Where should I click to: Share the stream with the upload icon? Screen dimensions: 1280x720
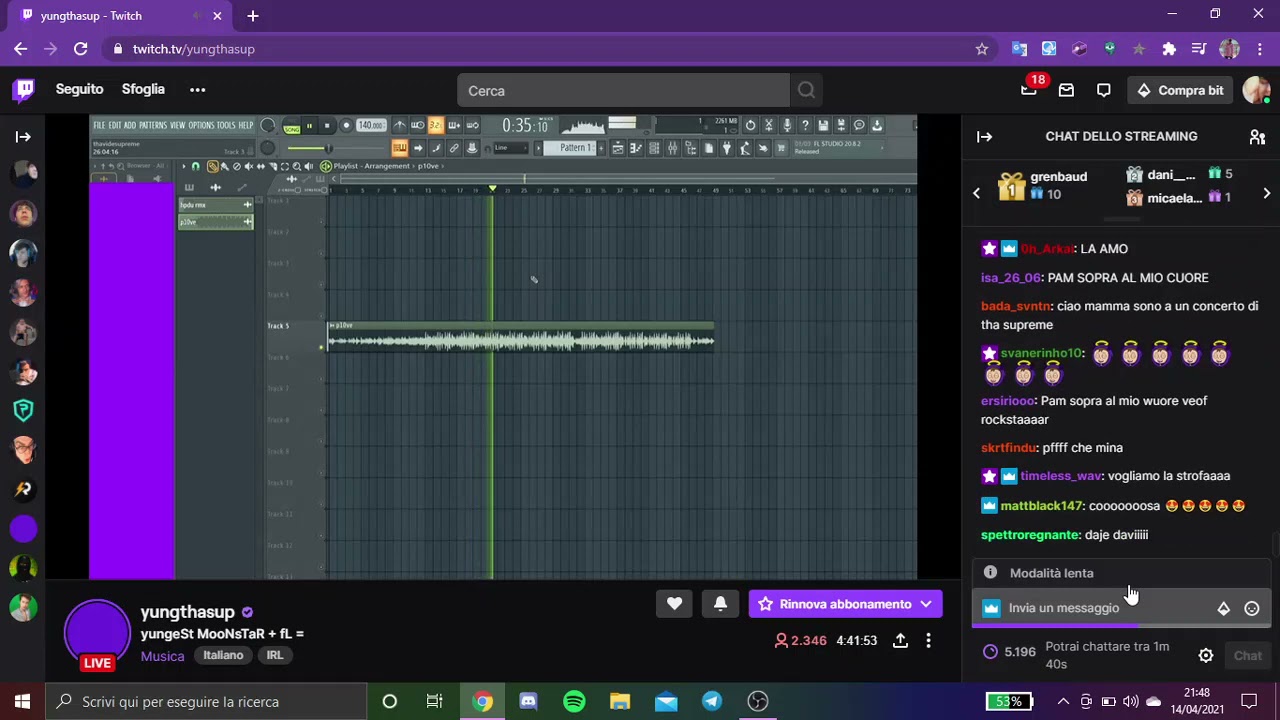[x=900, y=640]
